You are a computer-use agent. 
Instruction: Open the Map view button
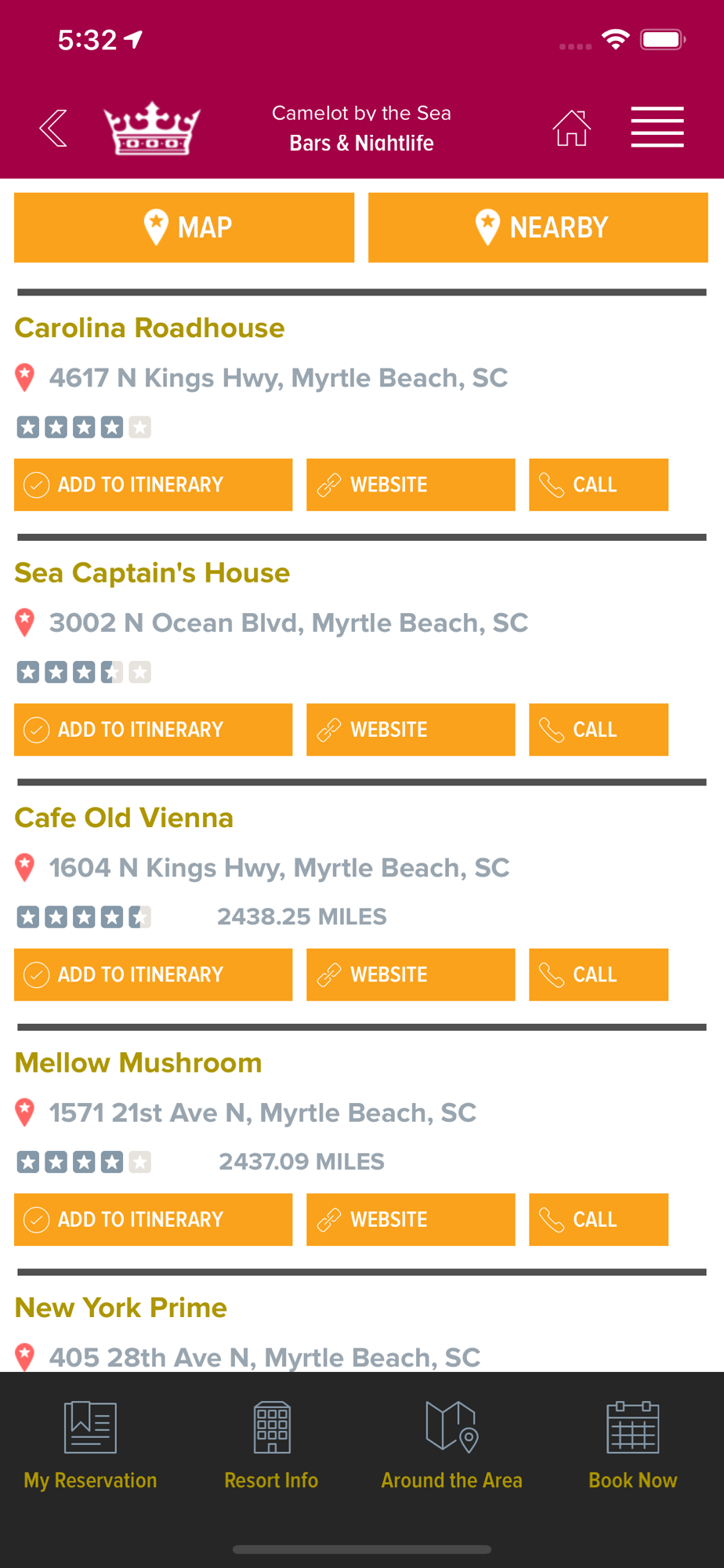point(184,227)
